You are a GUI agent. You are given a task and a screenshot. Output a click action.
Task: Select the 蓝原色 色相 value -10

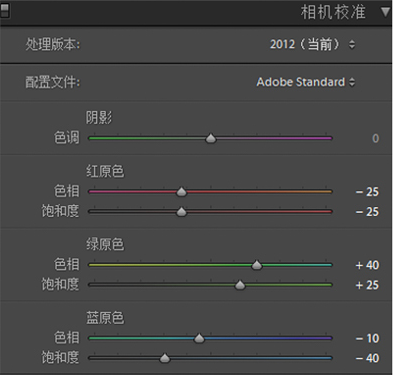pyautogui.click(x=367, y=338)
